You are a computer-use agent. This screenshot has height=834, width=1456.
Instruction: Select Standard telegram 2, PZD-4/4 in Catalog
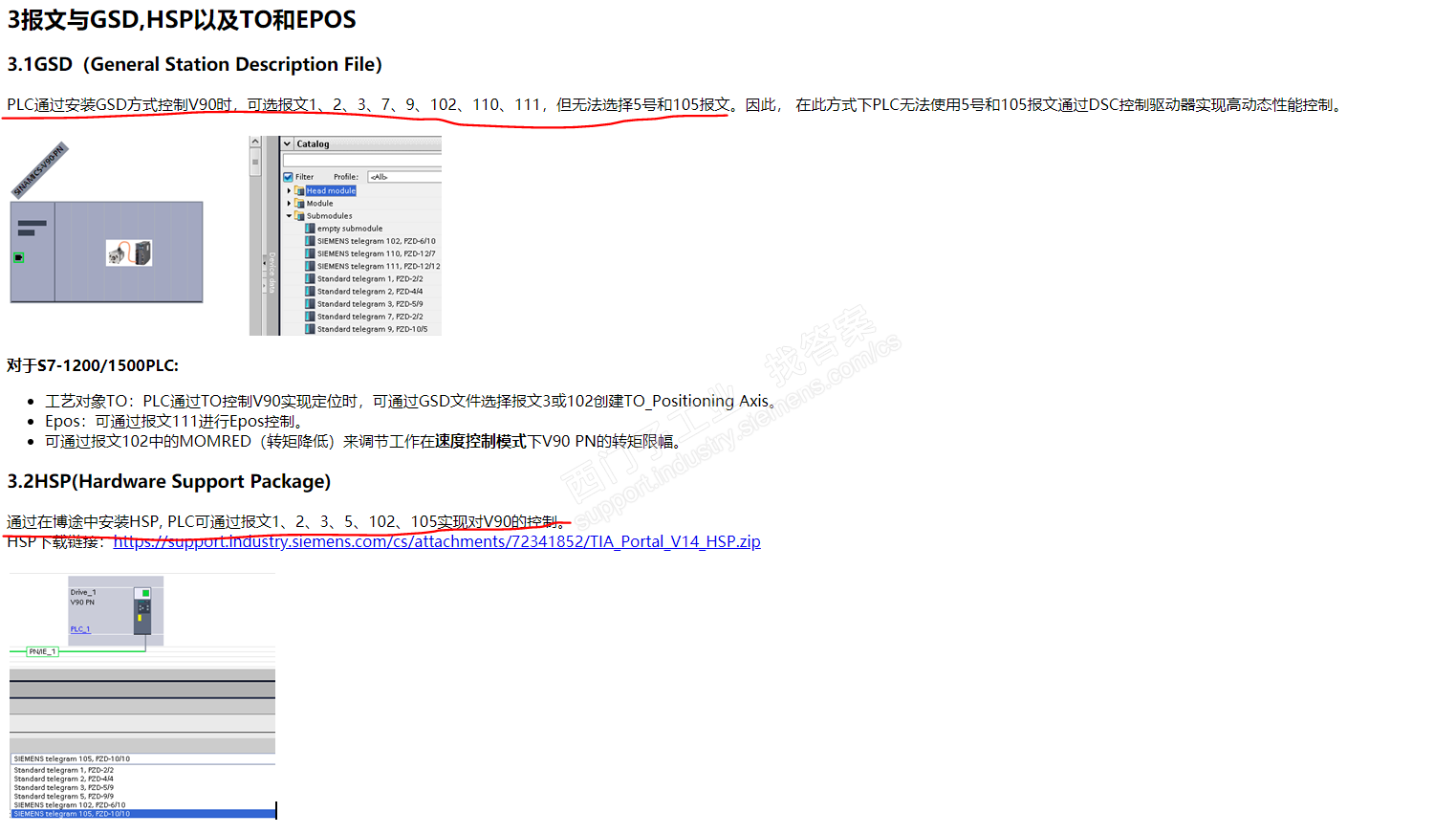[370, 292]
